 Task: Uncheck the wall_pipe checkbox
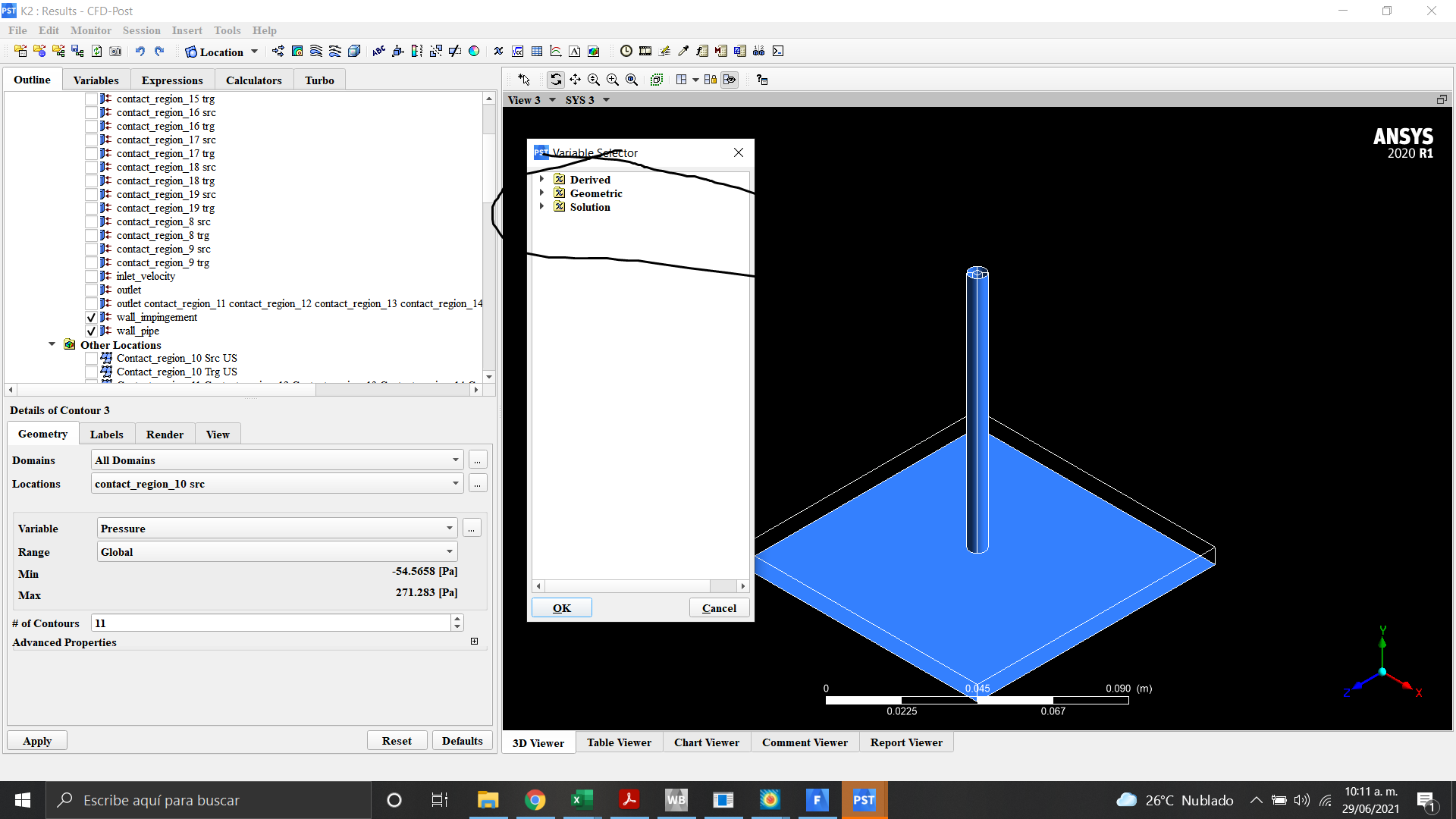pyautogui.click(x=91, y=331)
